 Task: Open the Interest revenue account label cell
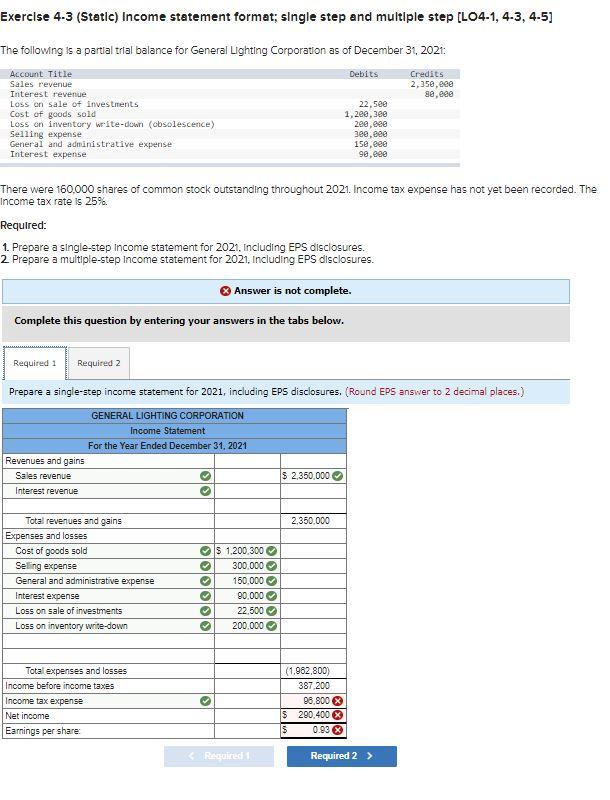click(109, 491)
